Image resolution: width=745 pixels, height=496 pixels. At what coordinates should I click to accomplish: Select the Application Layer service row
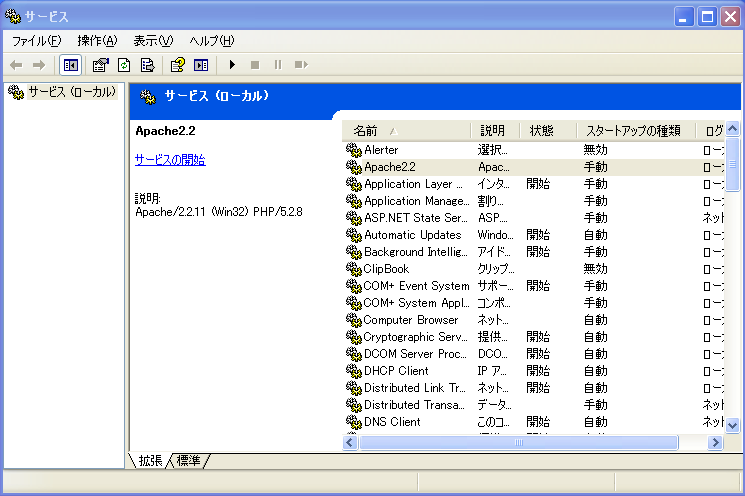[x=533, y=184]
